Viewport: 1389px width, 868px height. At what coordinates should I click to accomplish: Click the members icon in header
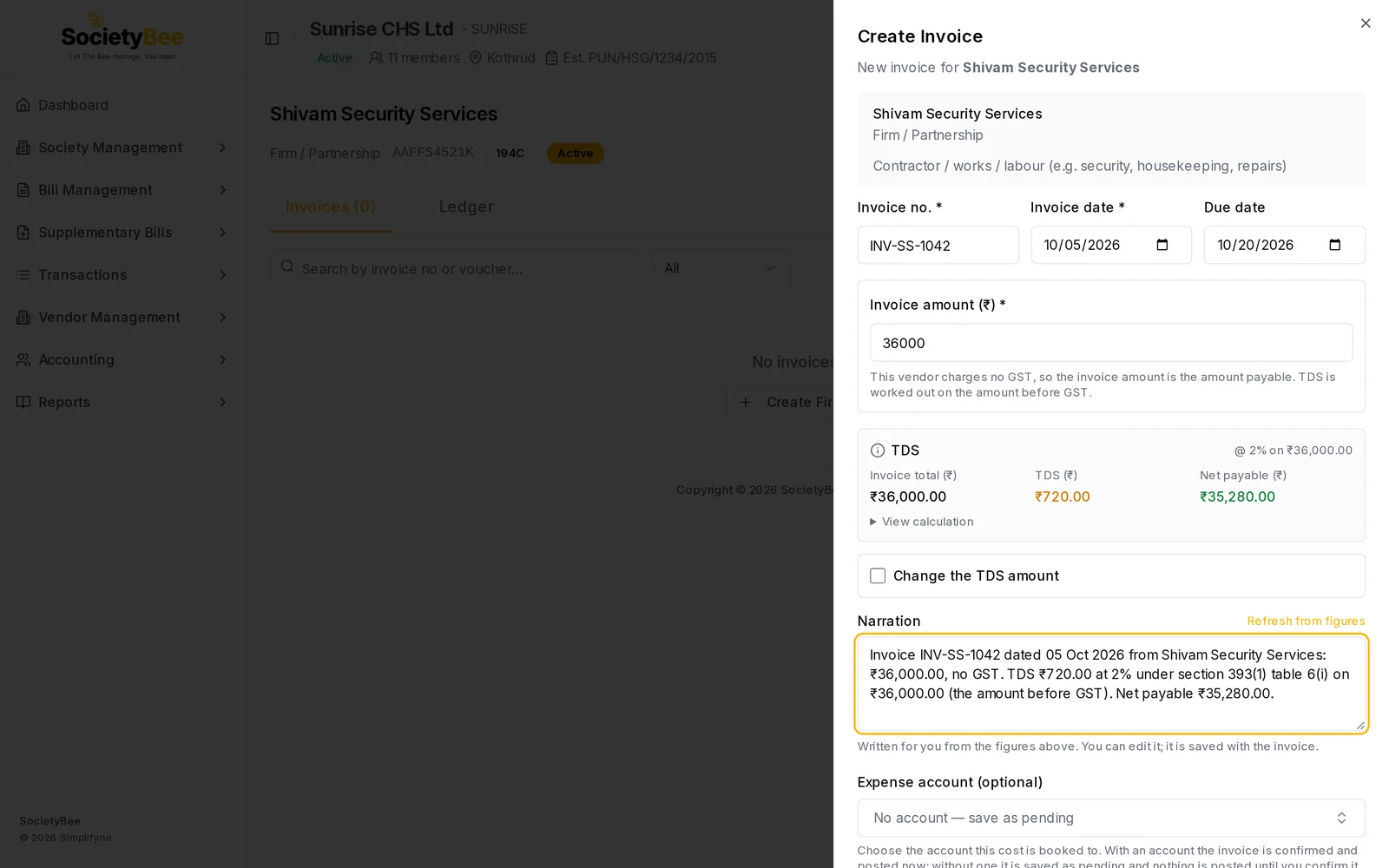coord(376,58)
